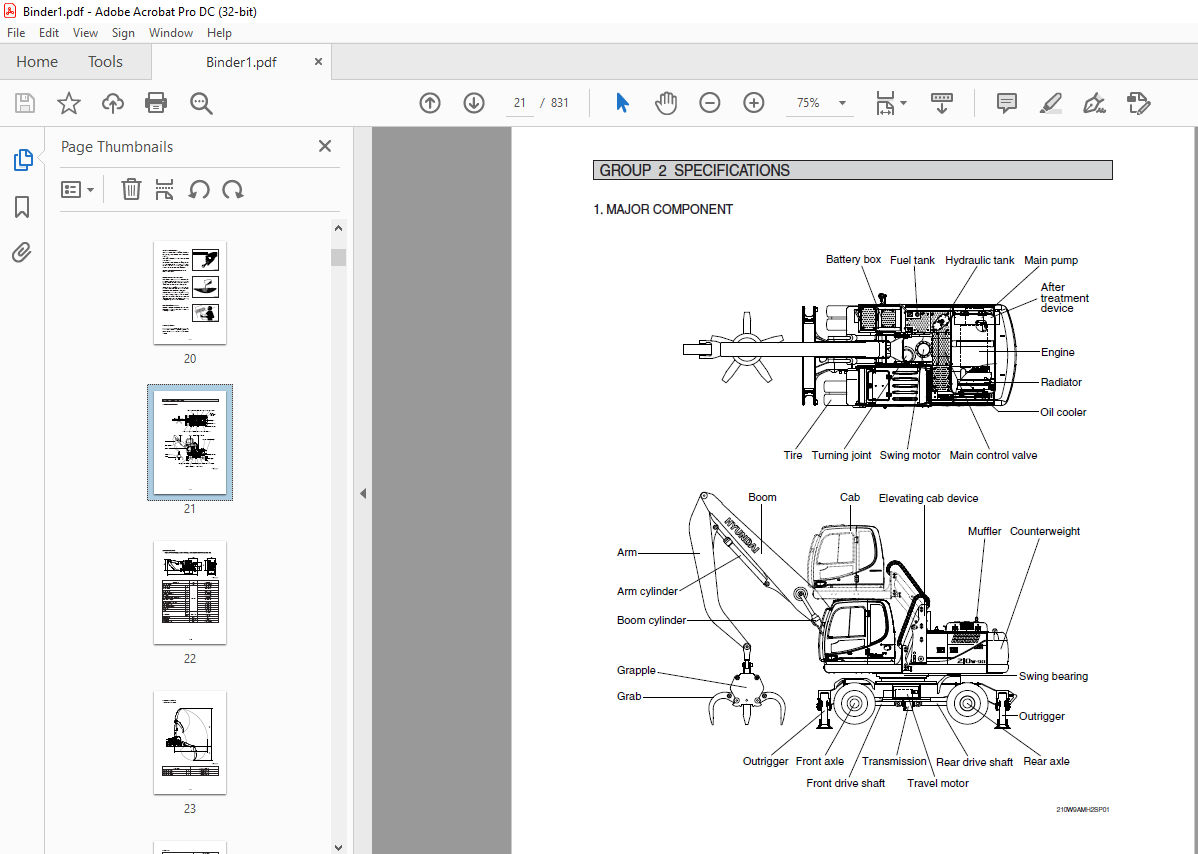Image resolution: width=1198 pixels, height=854 pixels.
Task: Open the zoom level 75% dropdown
Action: click(x=842, y=103)
